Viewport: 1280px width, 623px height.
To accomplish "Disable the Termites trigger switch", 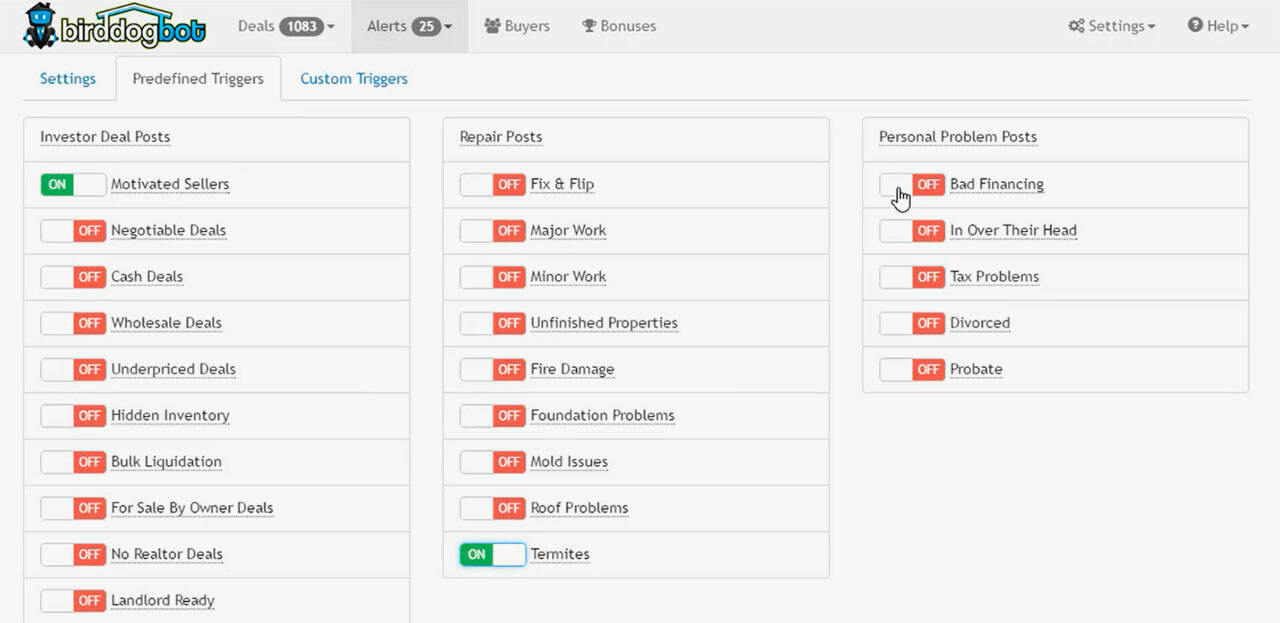I will coord(492,554).
